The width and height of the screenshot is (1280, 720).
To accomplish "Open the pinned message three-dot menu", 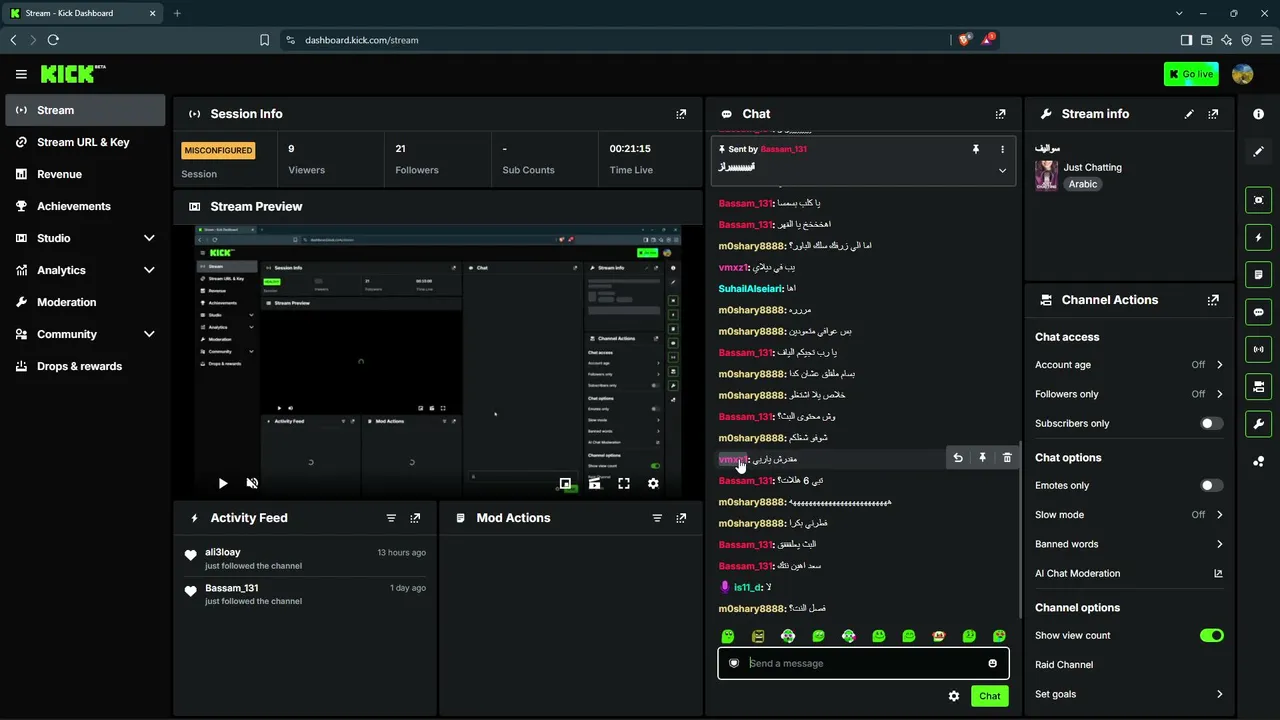I will coord(1002,149).
